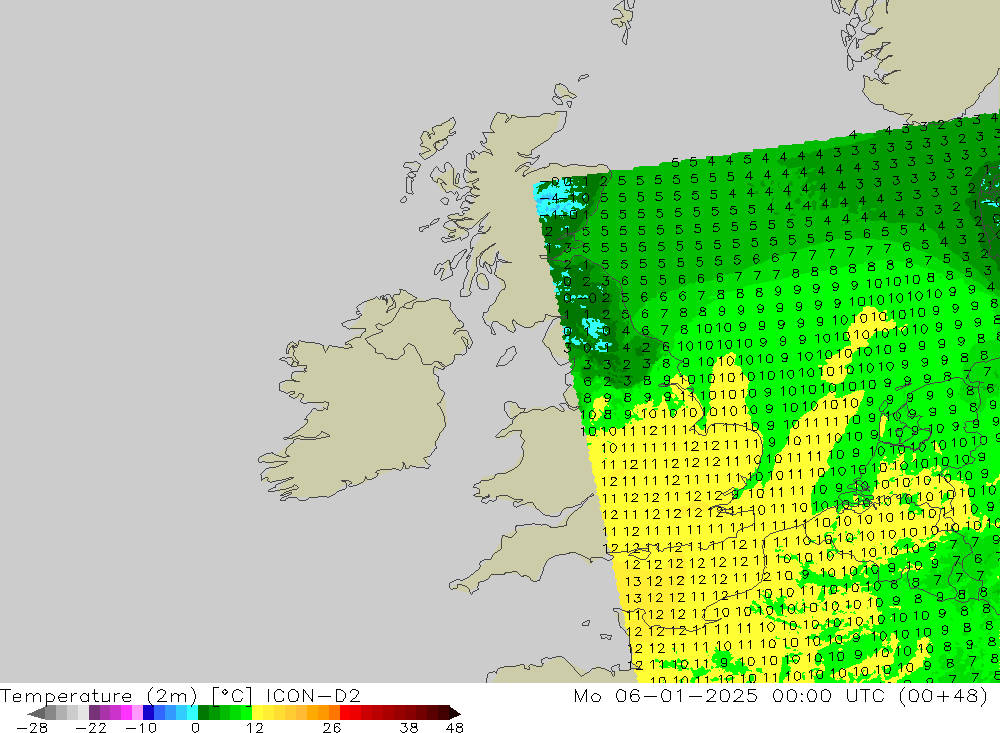The width and height of the screenshot is (1000, 733).
Task: Pick the first yellow swatch at 12
Action: pos(258,713)
